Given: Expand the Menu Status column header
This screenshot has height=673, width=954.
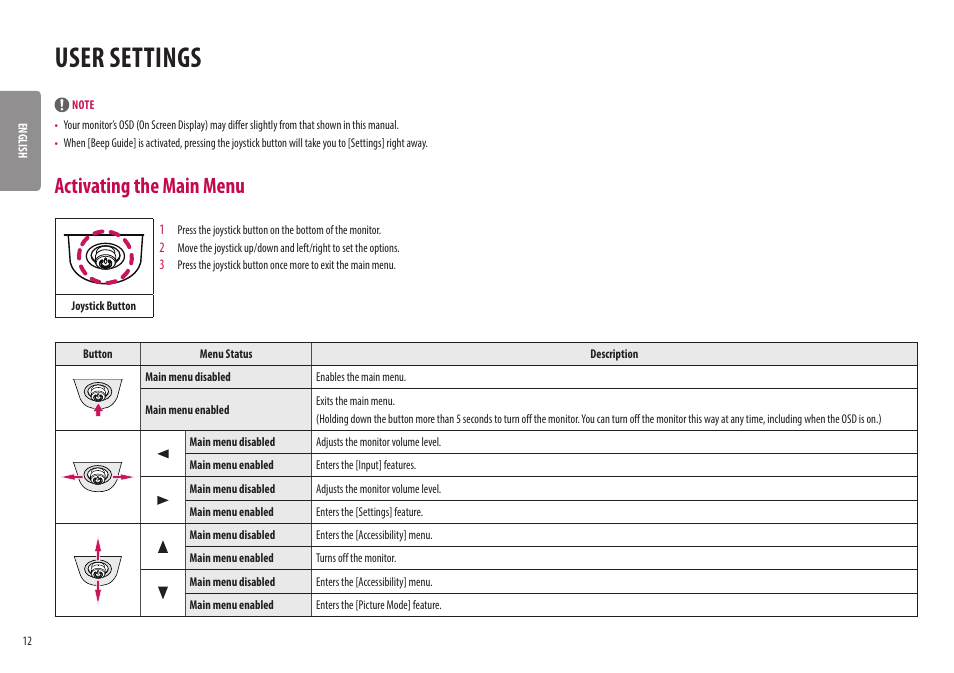Looking at the screenshot, I should point(225,354).
